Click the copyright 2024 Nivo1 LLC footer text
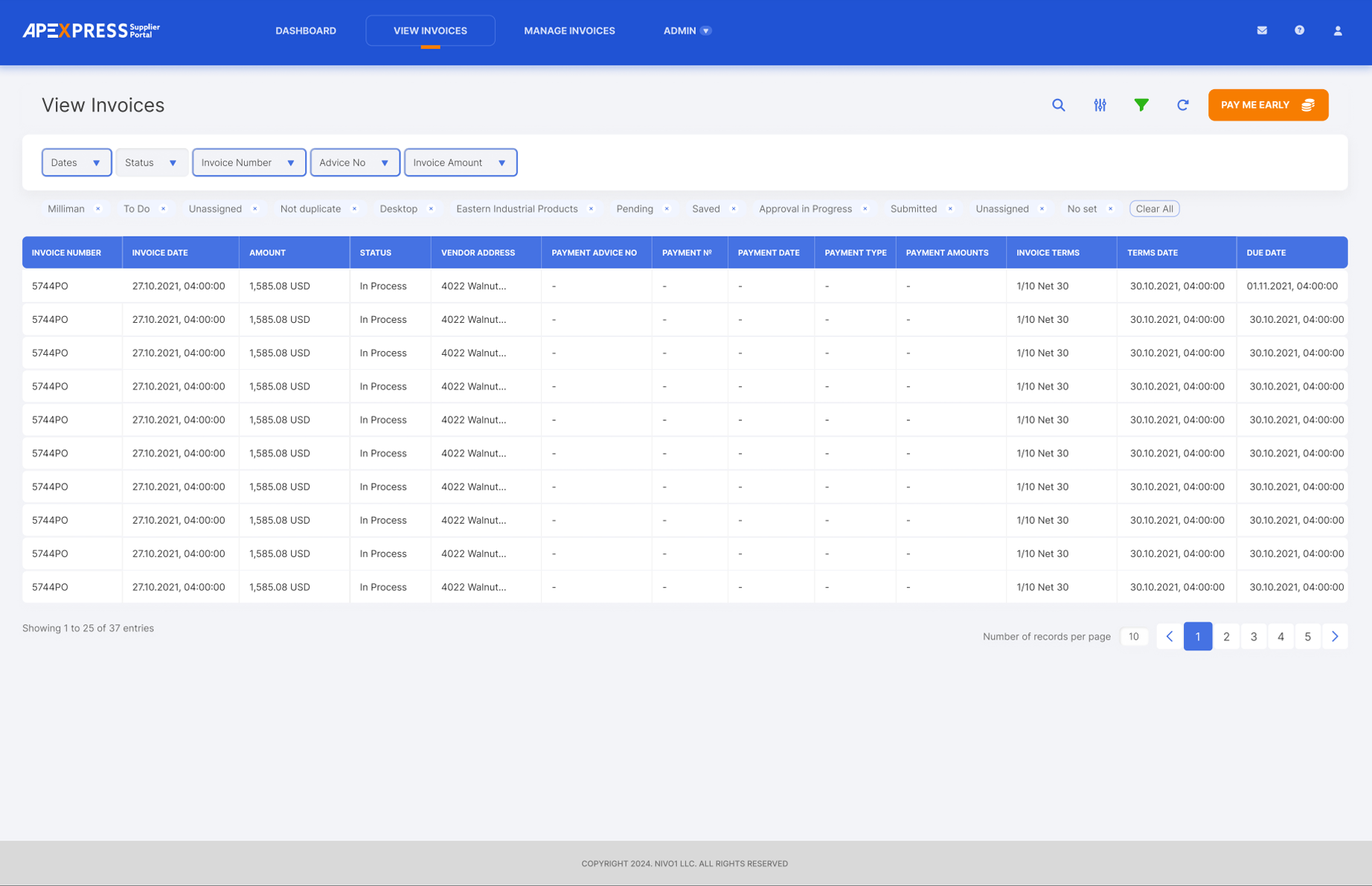 tap(685, 864)
